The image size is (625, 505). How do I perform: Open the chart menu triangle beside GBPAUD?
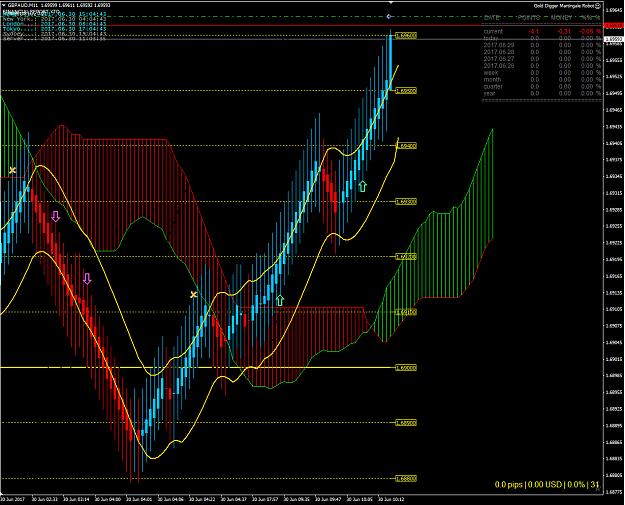pos(4,5)
